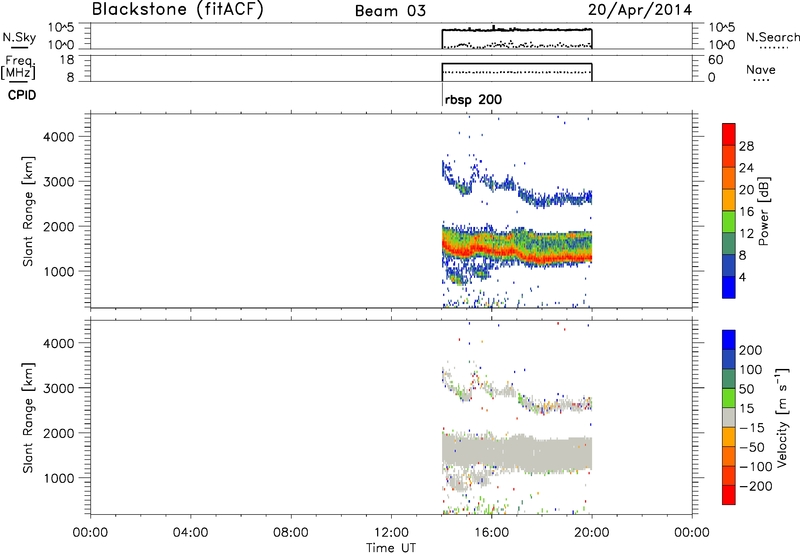Click the date '20/Apr/2014'
The image size is (800, 554).
click(x=640, y=10)
